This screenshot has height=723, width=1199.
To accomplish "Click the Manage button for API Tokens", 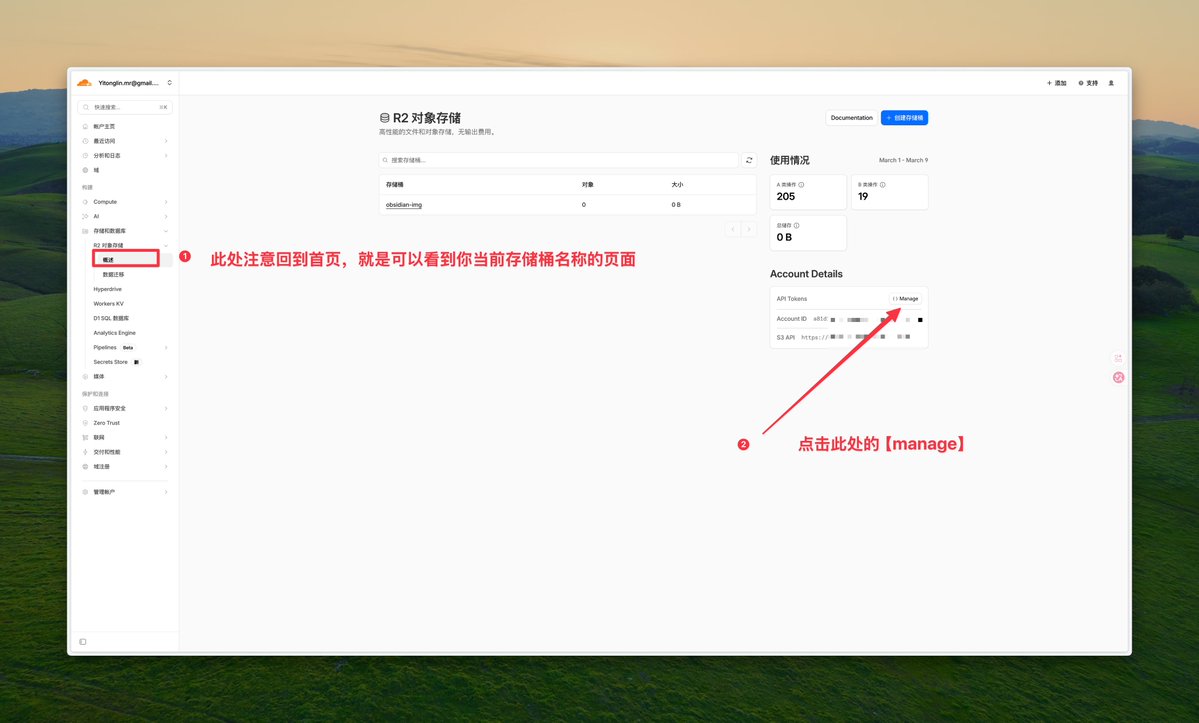I will click(906, 299).
